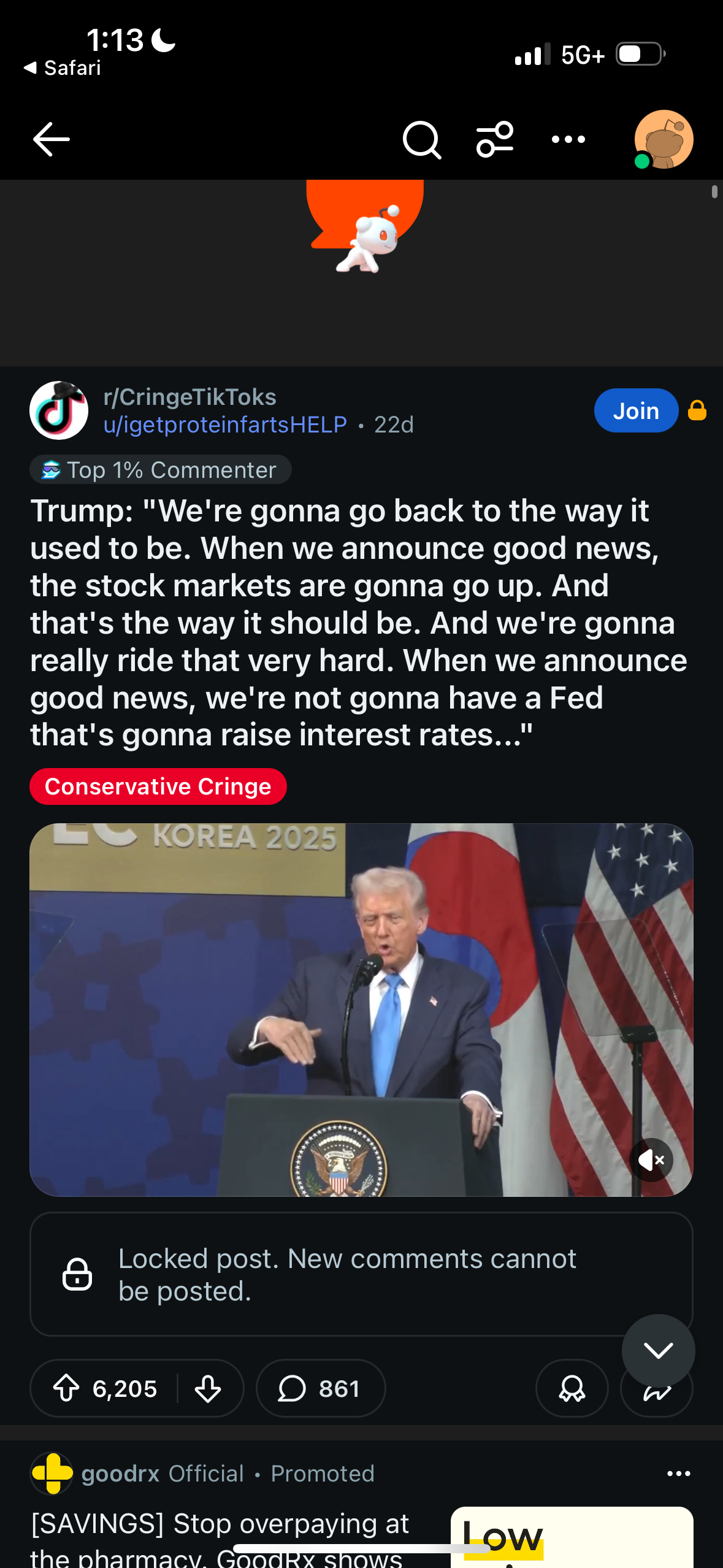This screenshot has height=1568, width=723.
Task: Open feed filter sliders icon
Action: (495, 140)
